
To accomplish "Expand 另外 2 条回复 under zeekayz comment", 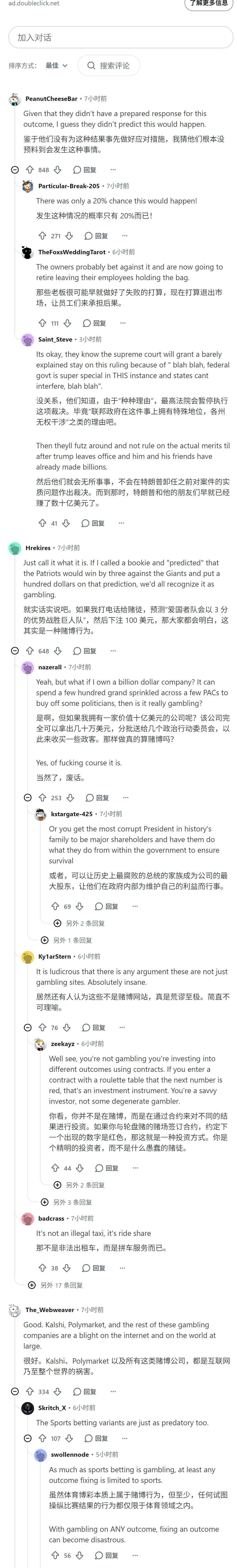I will point(79,1185).
